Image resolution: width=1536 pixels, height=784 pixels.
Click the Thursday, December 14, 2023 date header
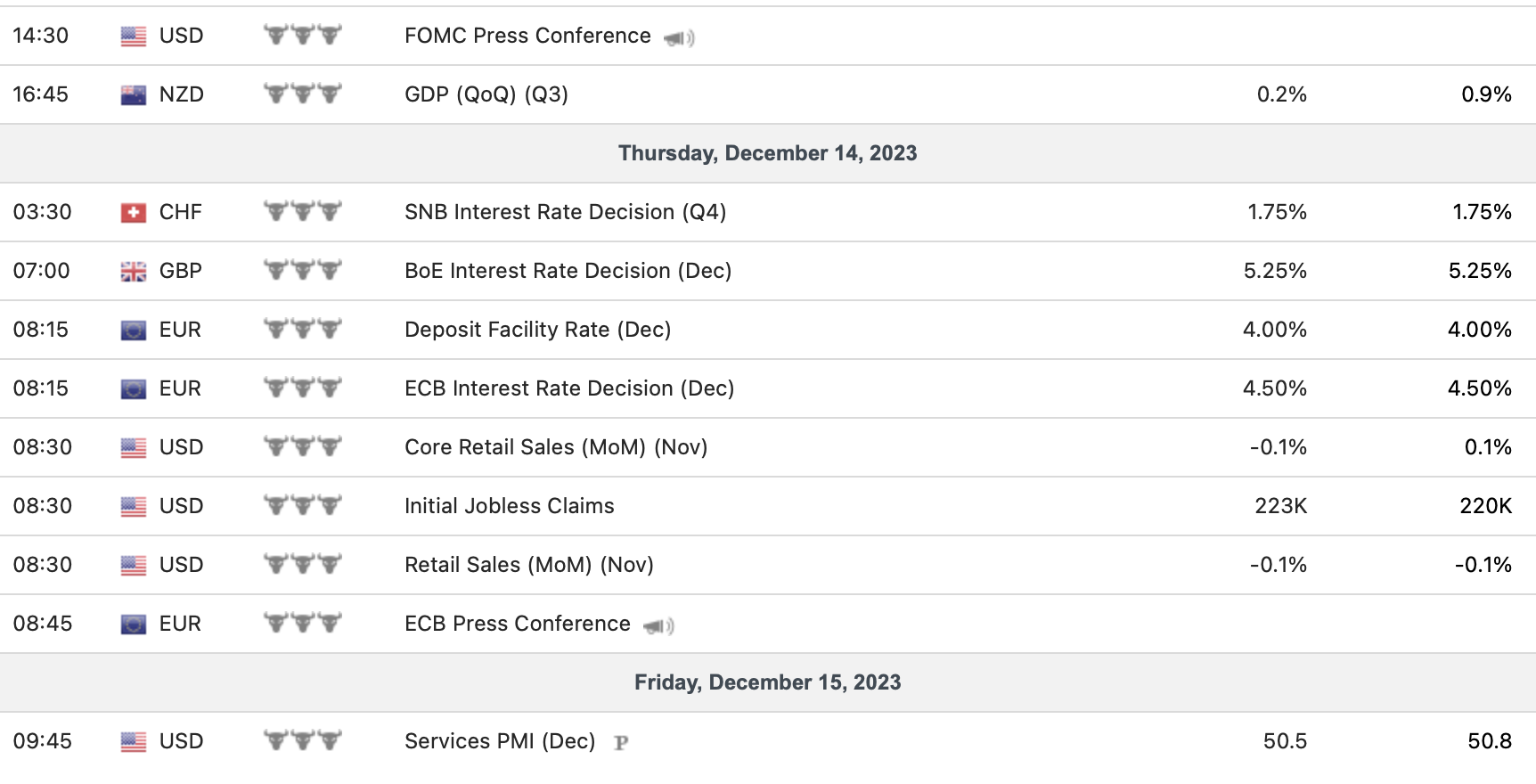pos(767,153)
